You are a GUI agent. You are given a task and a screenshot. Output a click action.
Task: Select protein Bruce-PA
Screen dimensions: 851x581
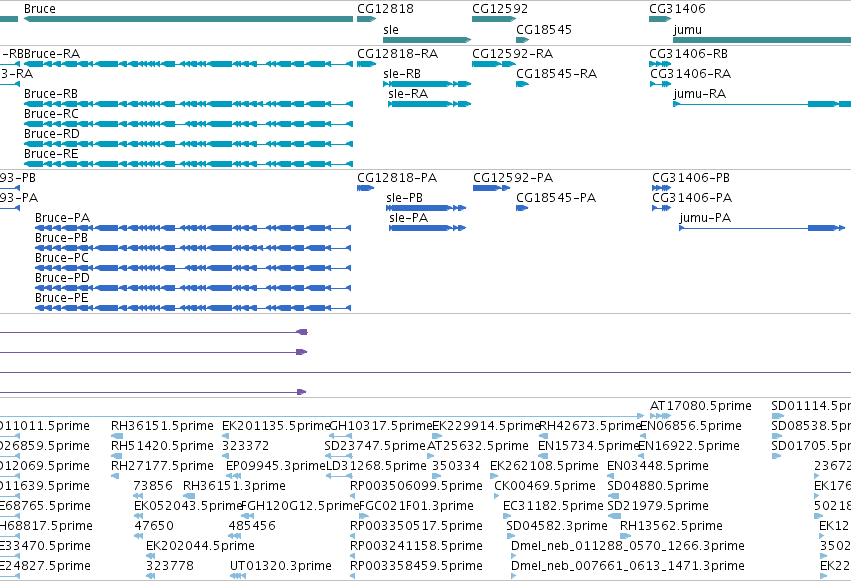pos(193,228)
